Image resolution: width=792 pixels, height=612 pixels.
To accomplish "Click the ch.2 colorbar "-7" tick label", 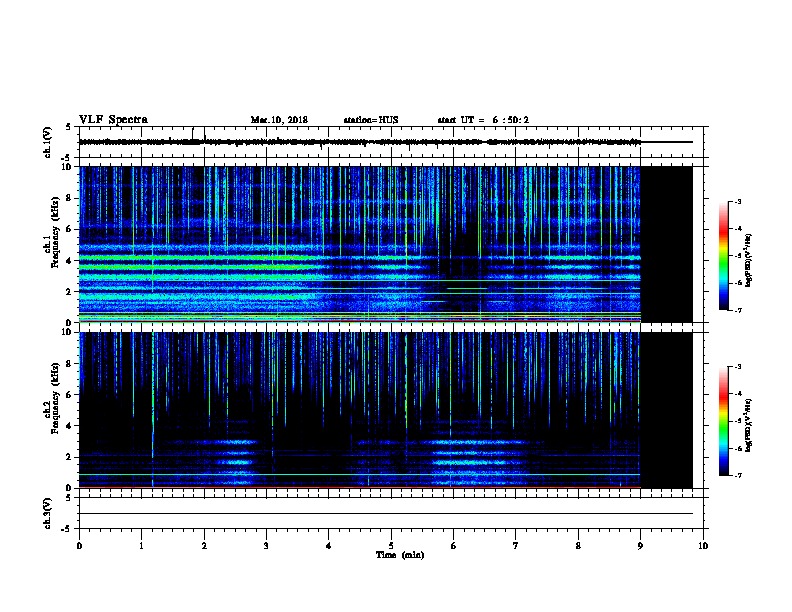I will coord(738,475).
